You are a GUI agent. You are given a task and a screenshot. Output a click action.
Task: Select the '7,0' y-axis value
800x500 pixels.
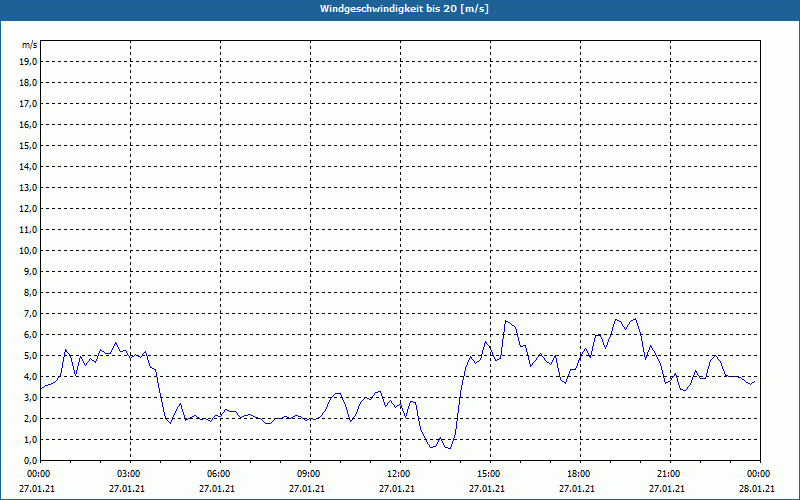tap(30, 314)
